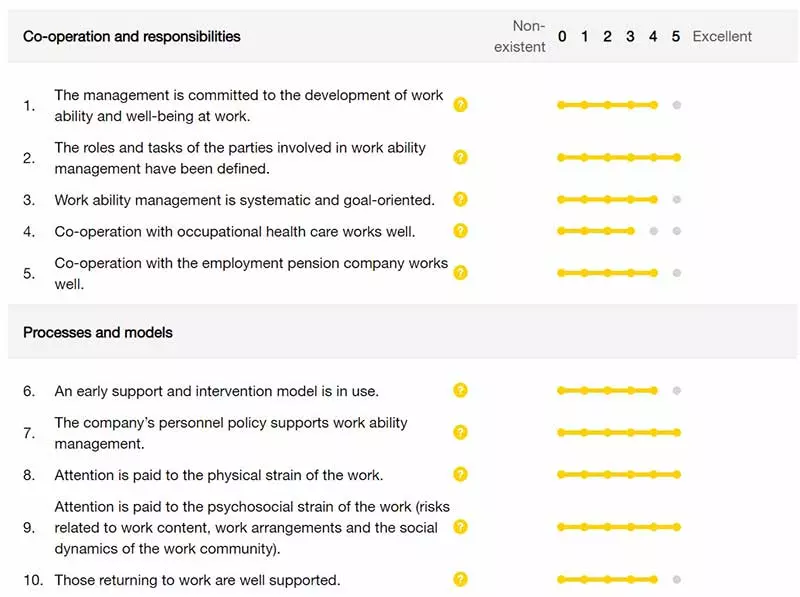Image resolution: width=800 pixels, height=597 pixels.
Task: Click the Co-operation and responsibilities section header
Action: pos(132,37)
